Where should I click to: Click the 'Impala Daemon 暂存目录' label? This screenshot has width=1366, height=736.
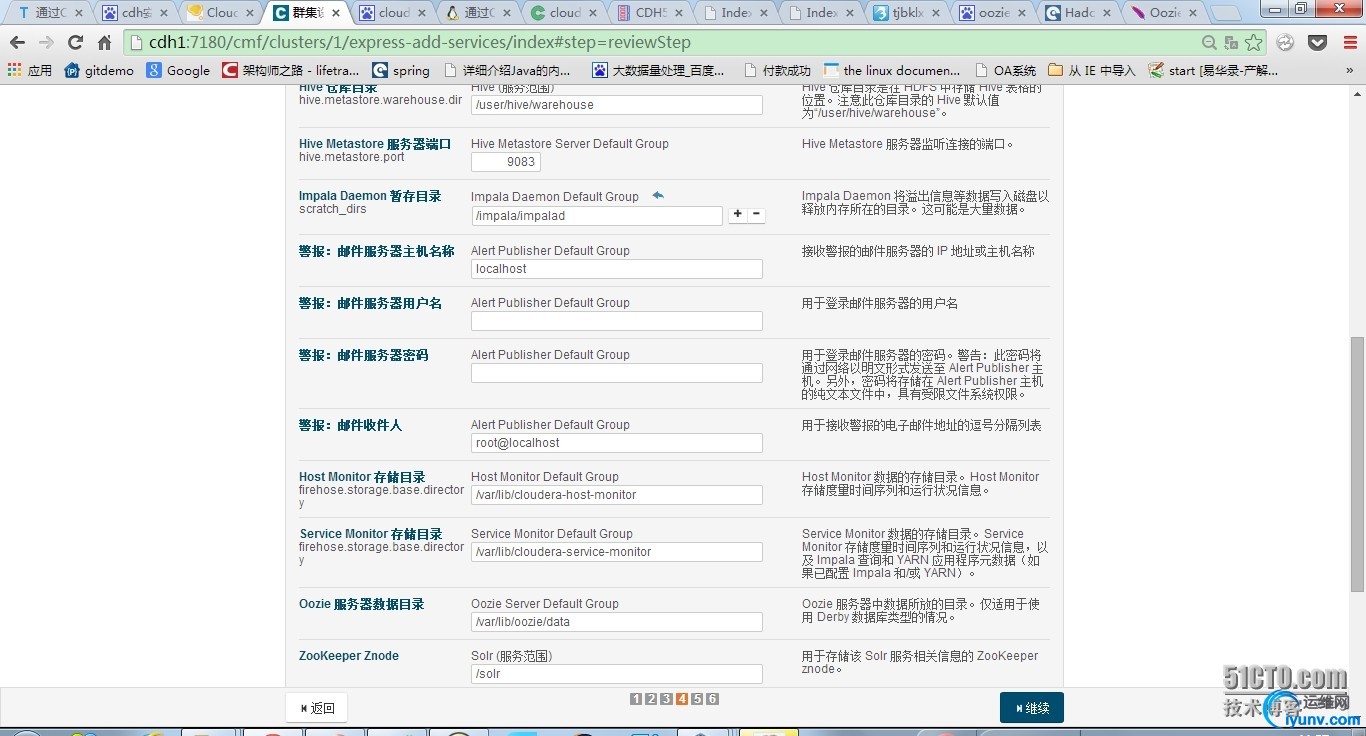point(370,196)
